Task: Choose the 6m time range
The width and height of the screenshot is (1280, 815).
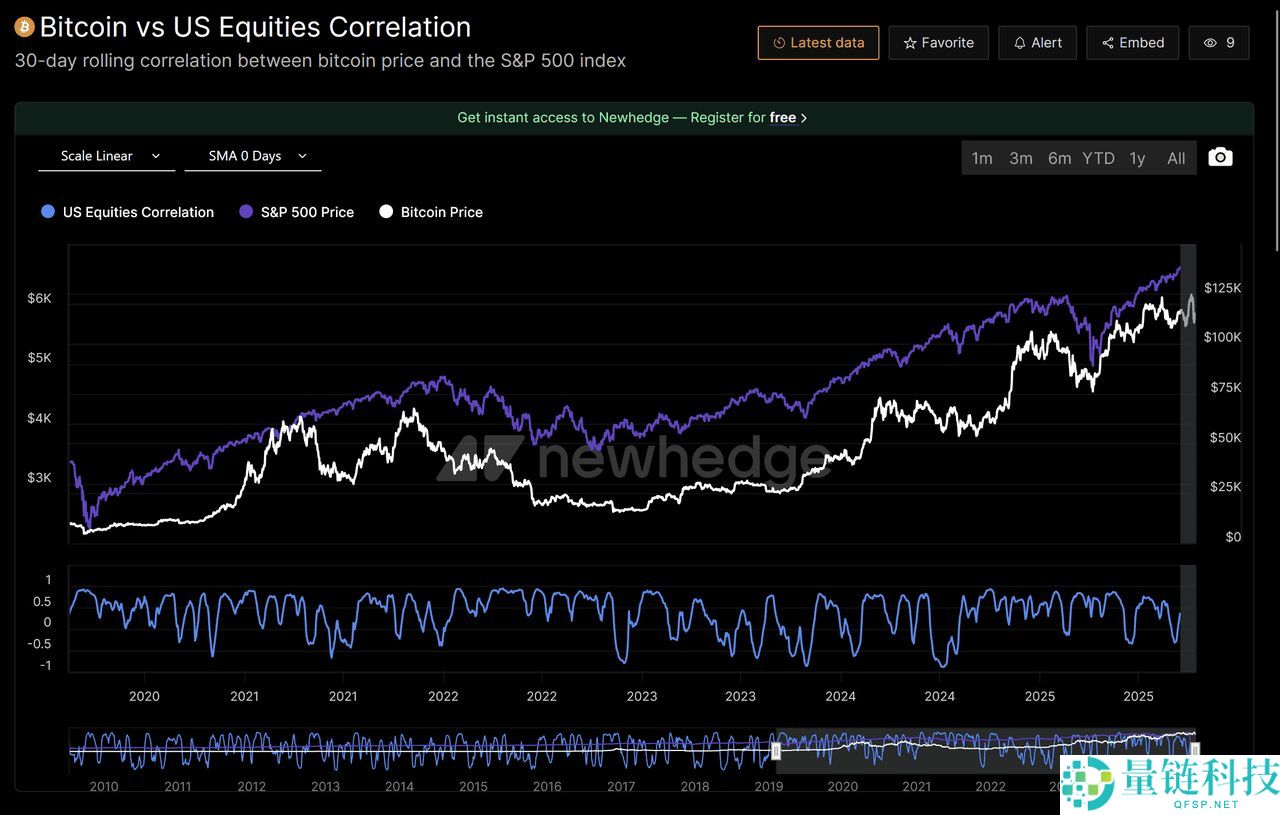Action: coord(1059,158)
